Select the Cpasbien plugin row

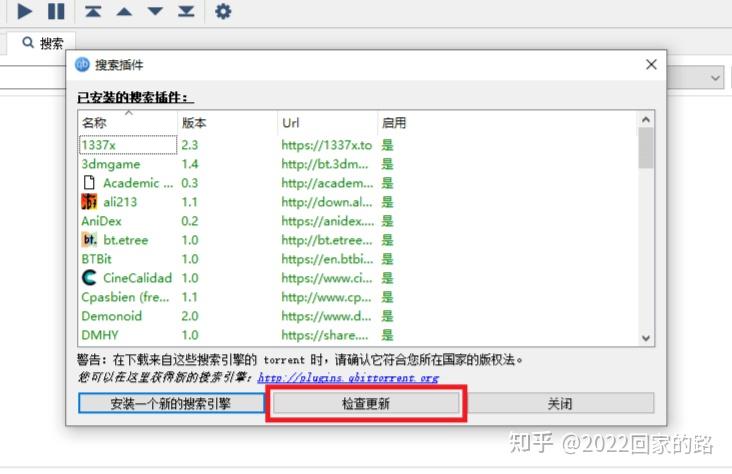coord(358,297)
